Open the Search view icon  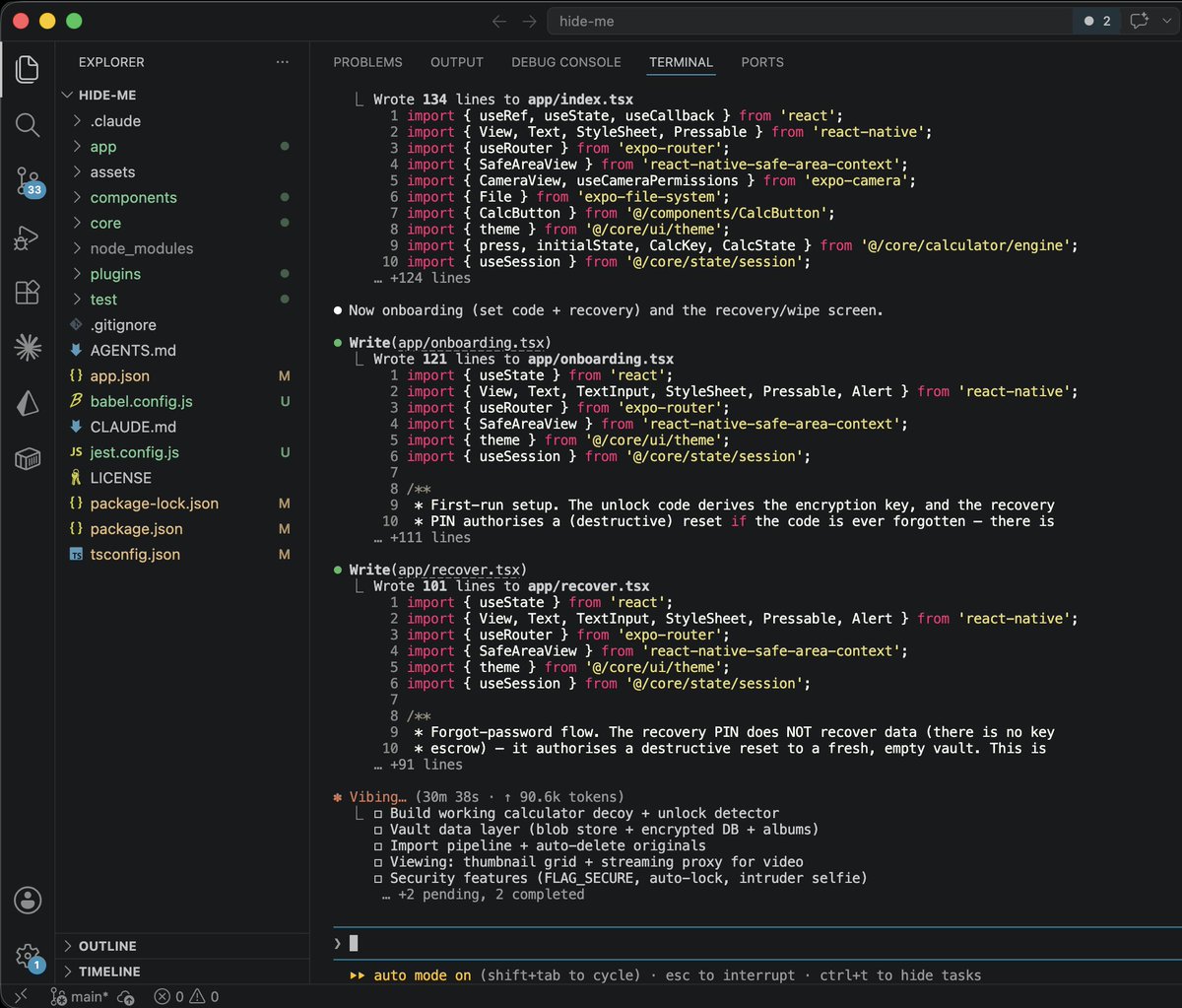click(28, 125)
